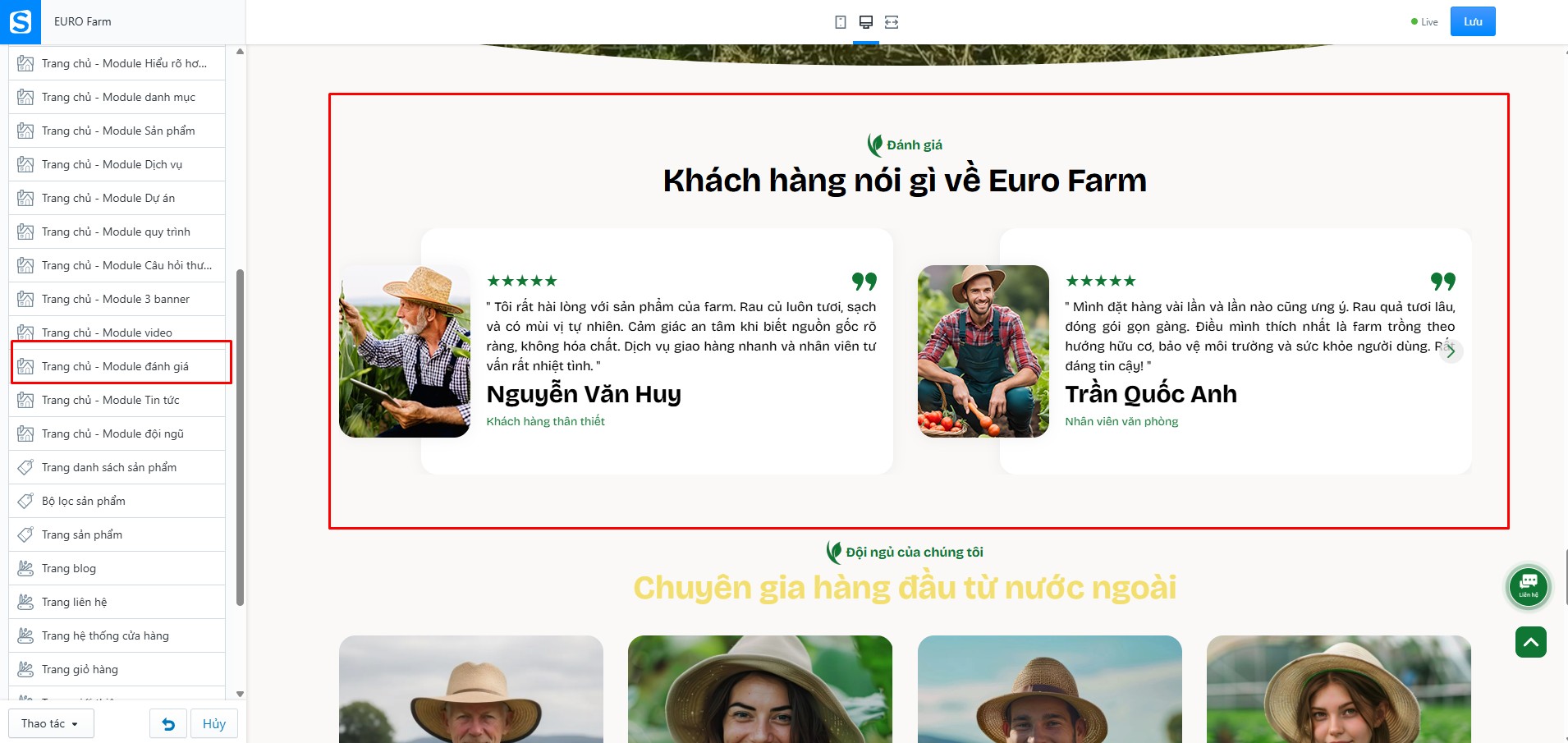The width and height of the screenshot is (1568, 743).
Task: Click Trần Quốc Anh's testimonial photo
Action: coord(983,351)
